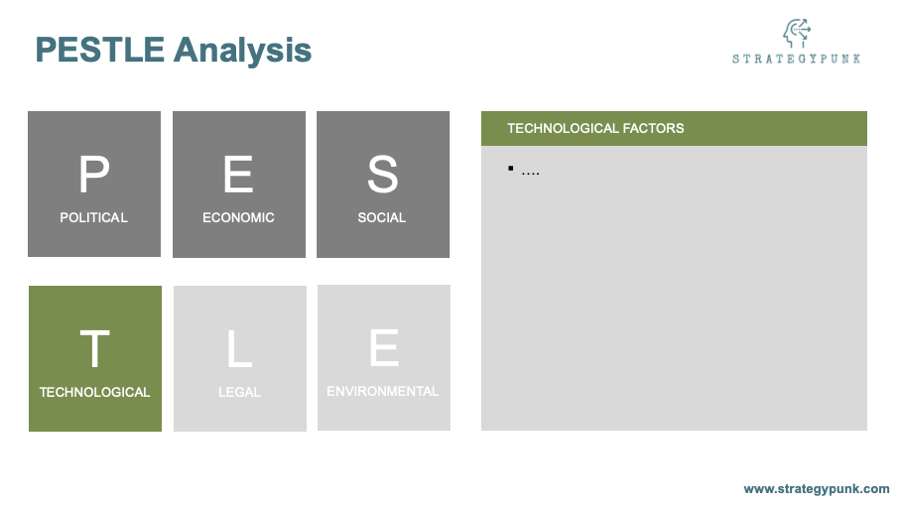Click the large letter S

[383, 174]
